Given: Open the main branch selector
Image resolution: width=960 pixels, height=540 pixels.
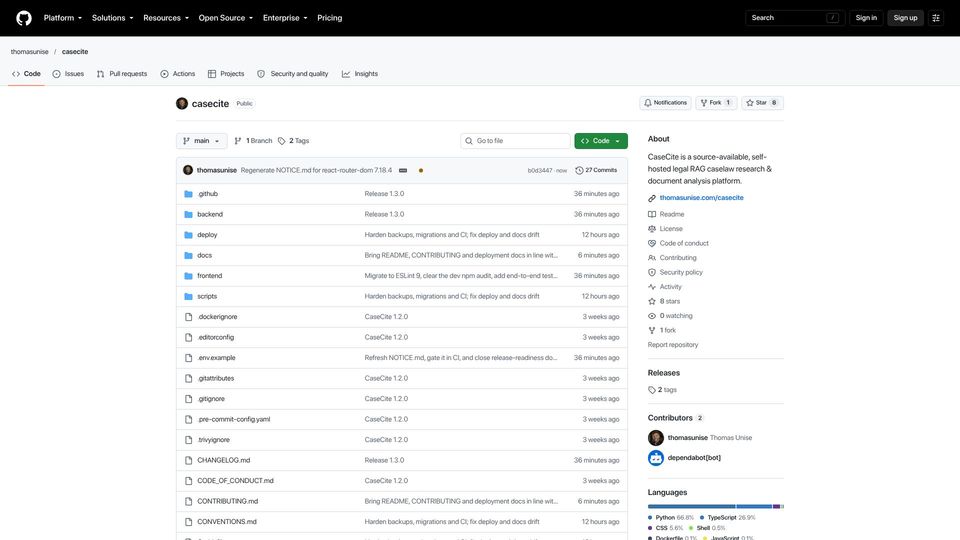Looking at the screenshot, I should point(201,141).
